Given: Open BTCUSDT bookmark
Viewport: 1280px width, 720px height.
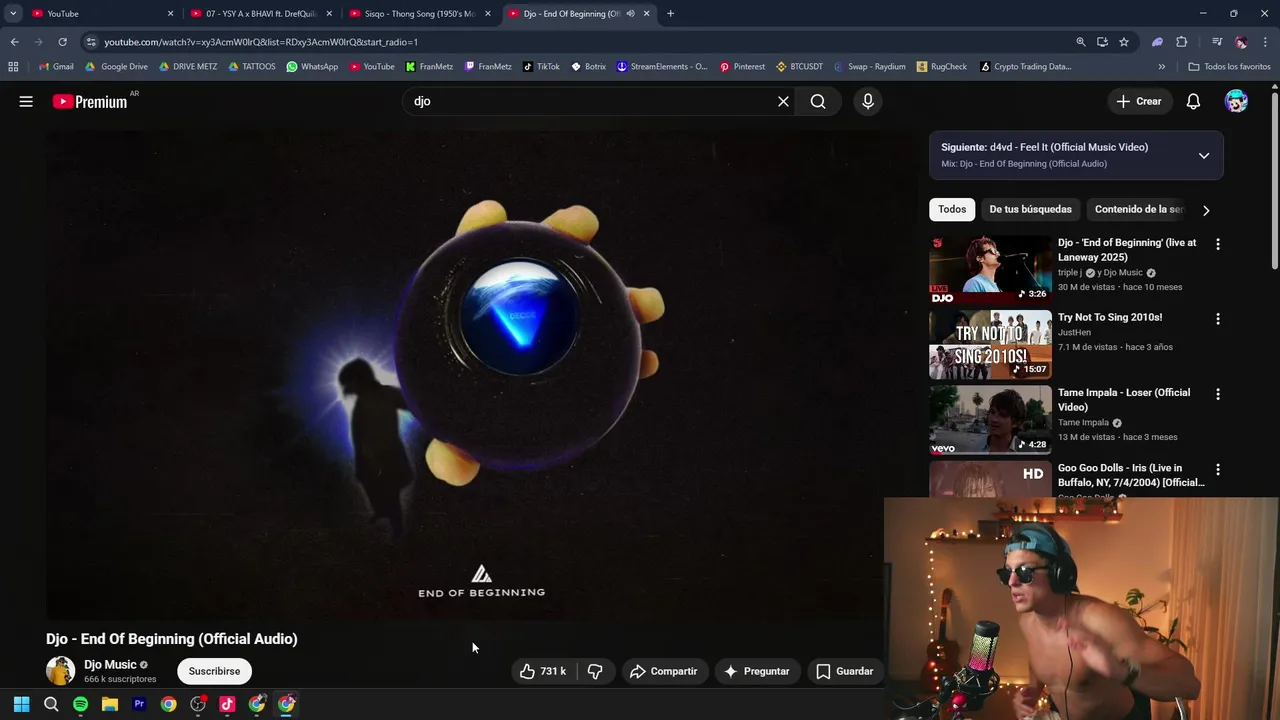Looking at the screenshot, I should [x=799, y=67].
